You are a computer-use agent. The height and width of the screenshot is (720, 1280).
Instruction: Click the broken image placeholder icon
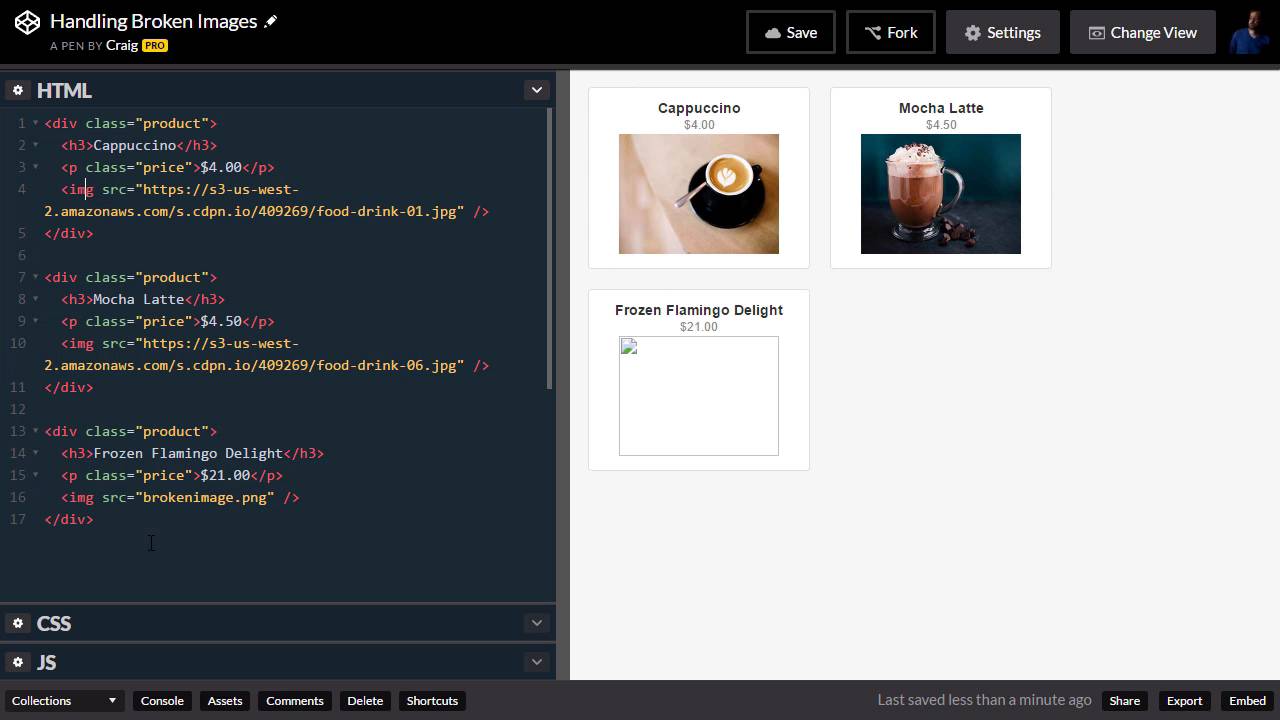[x=629, y=347]
